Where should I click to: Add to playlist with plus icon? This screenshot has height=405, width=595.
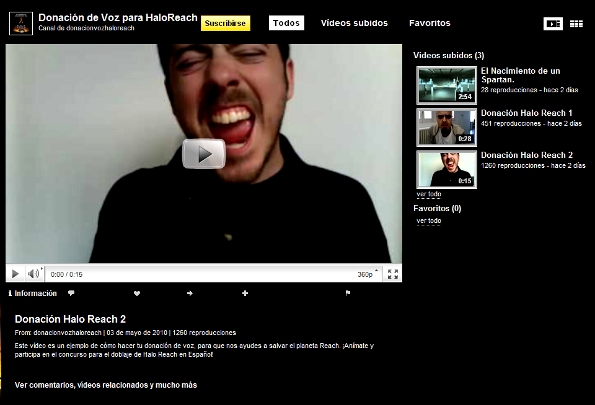[x=245, y=293]
